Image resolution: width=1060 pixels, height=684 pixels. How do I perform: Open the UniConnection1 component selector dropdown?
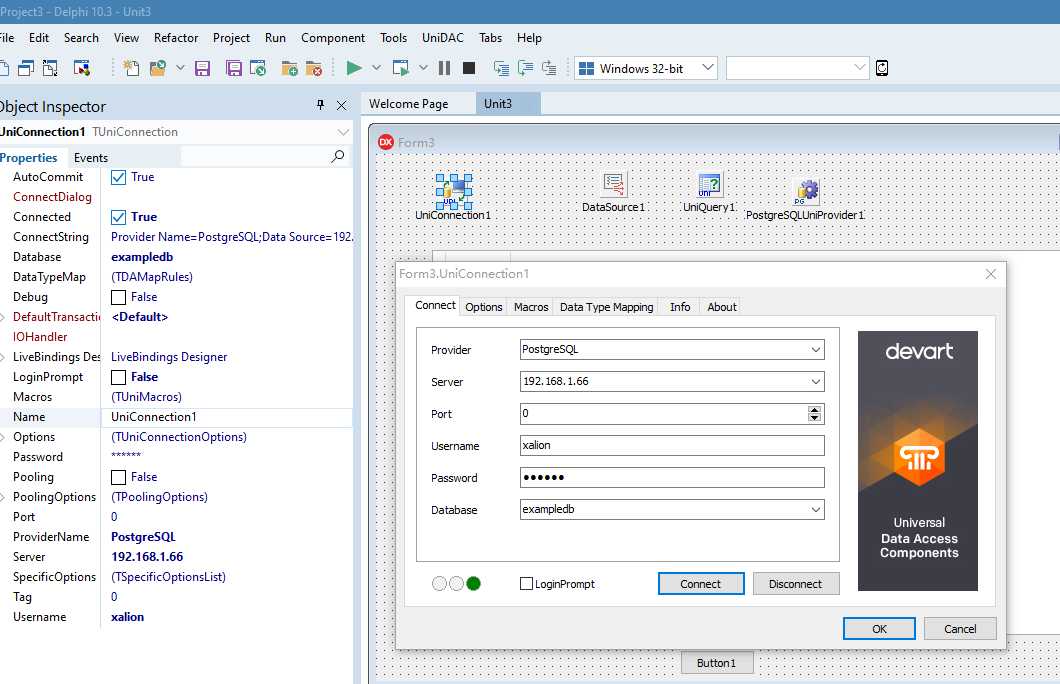(x=343, y=132)
